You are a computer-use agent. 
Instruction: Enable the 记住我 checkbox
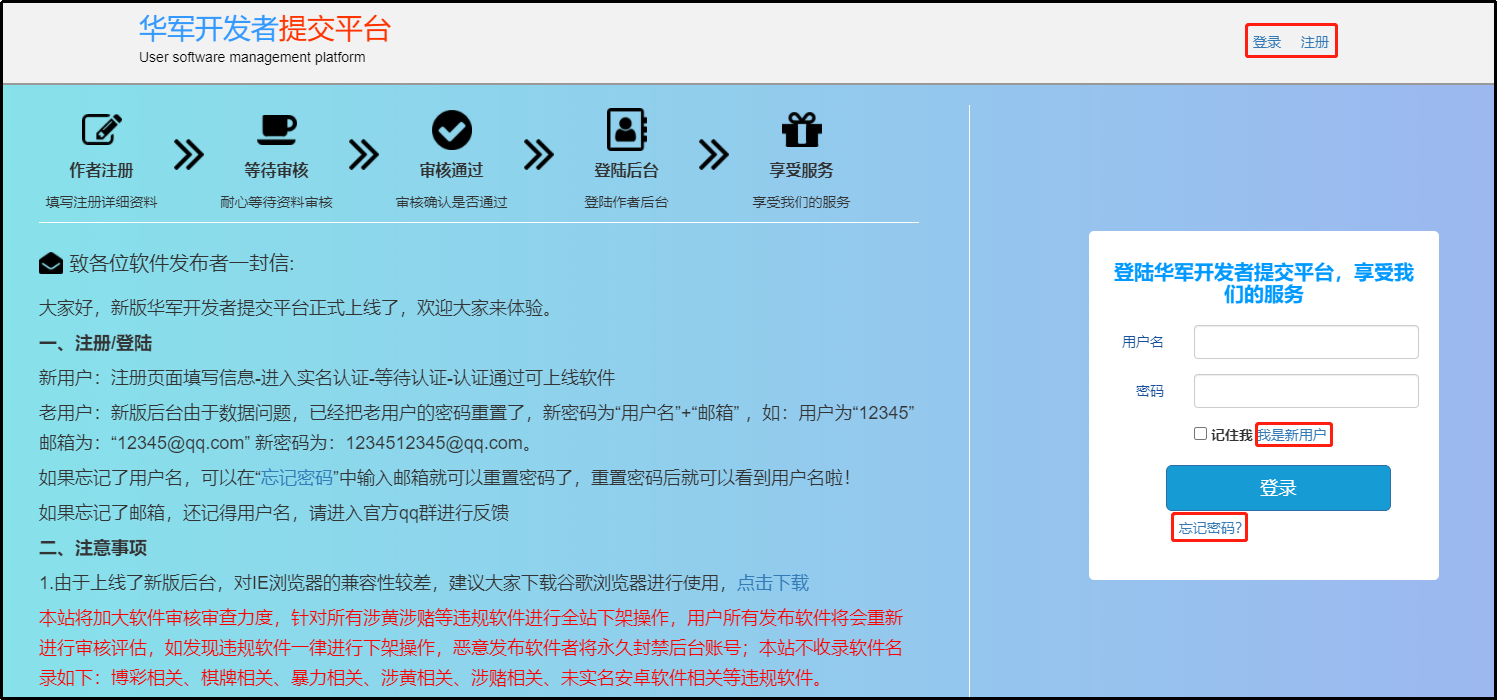pos(1200,434)
